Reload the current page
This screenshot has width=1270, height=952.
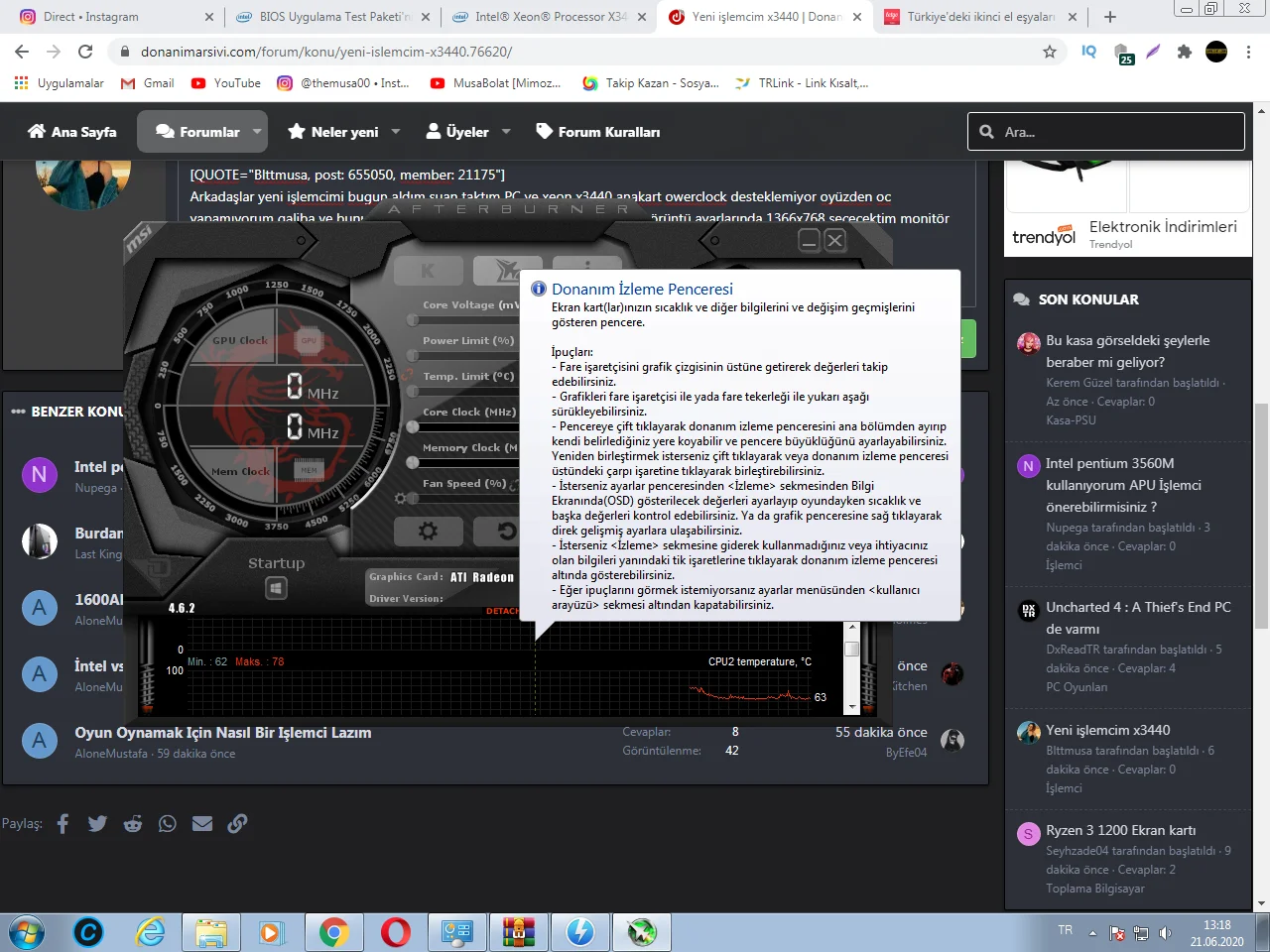[85, 52]
